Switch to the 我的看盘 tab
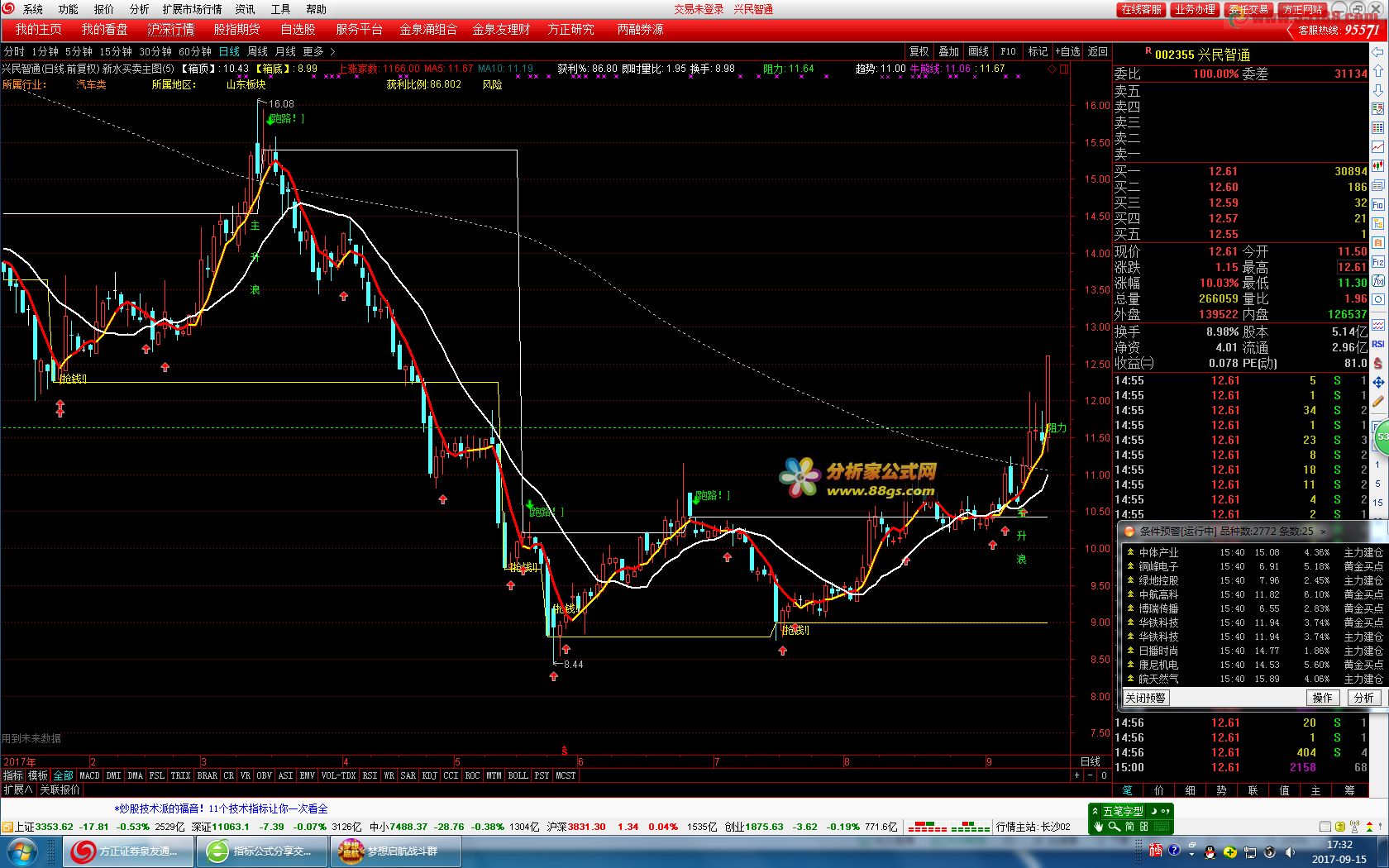Screen dimensions: 1389x868 click(104, 29)
